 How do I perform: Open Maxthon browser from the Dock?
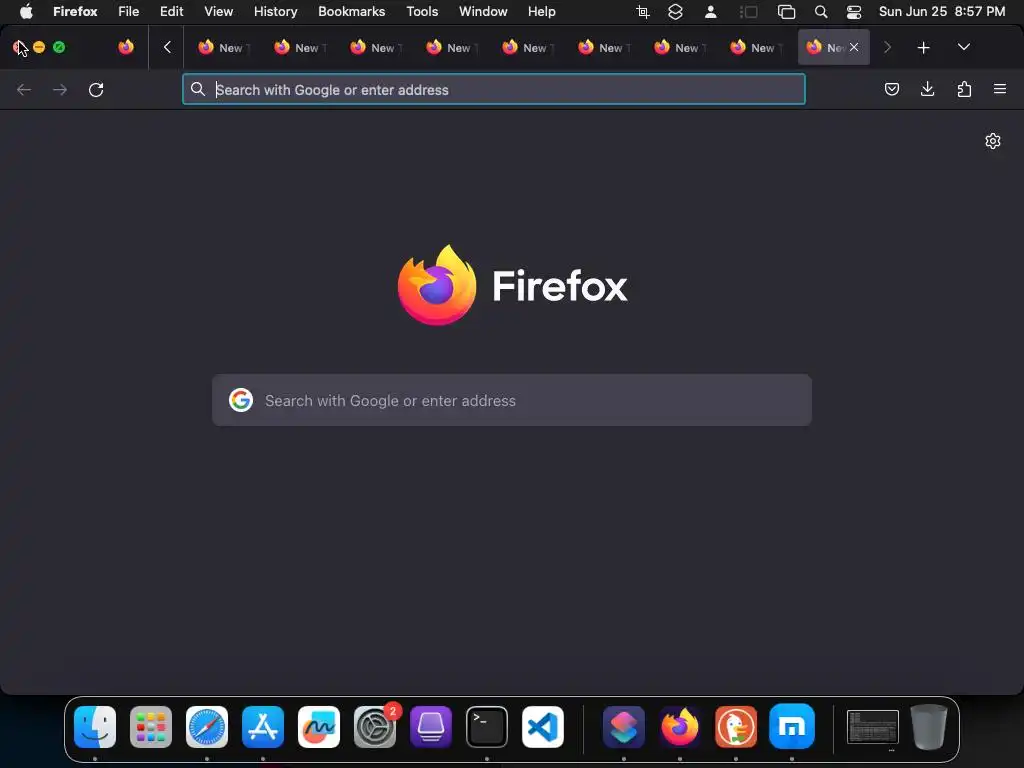[792, 727]
